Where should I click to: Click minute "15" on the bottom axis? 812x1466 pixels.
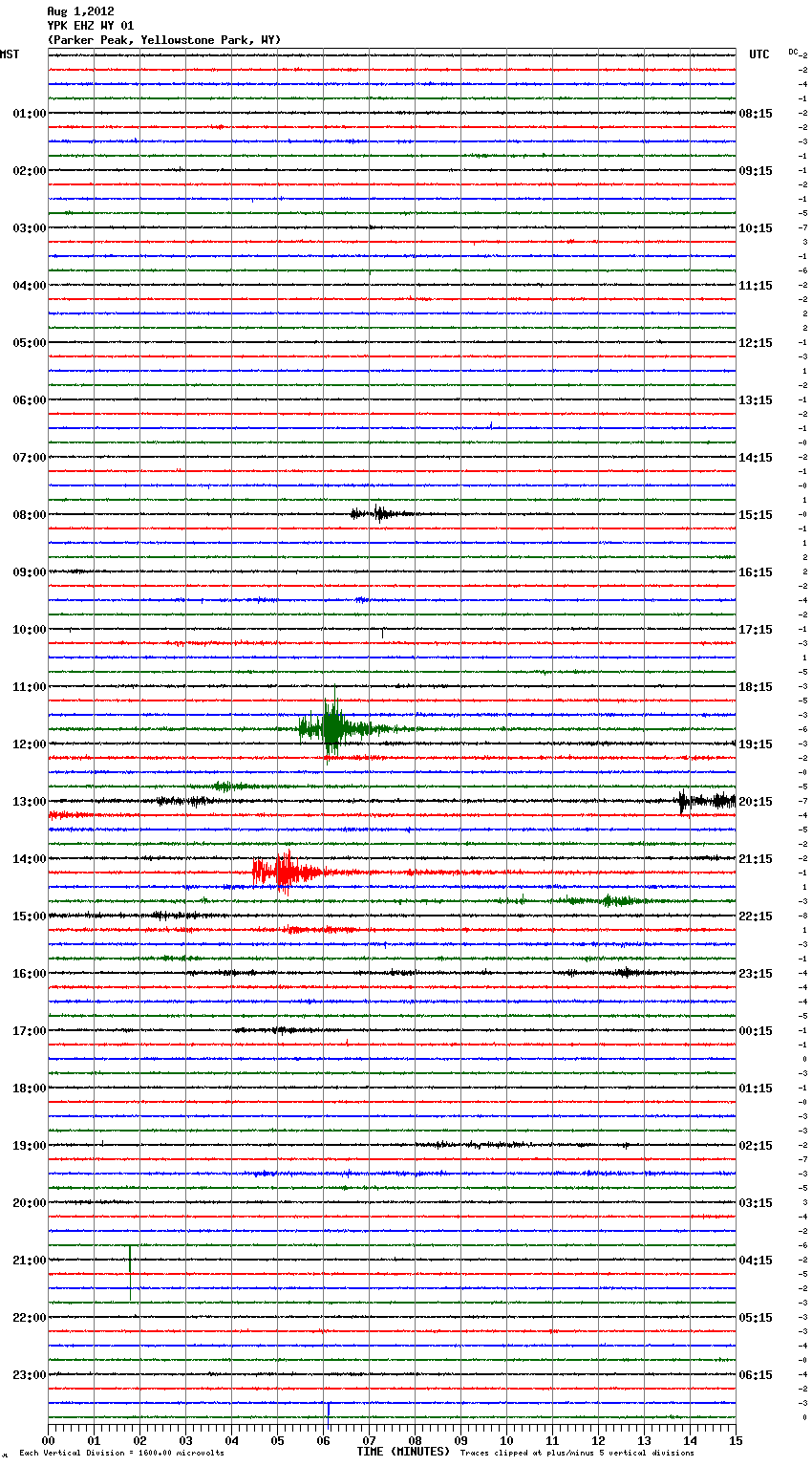[736, 1440]
